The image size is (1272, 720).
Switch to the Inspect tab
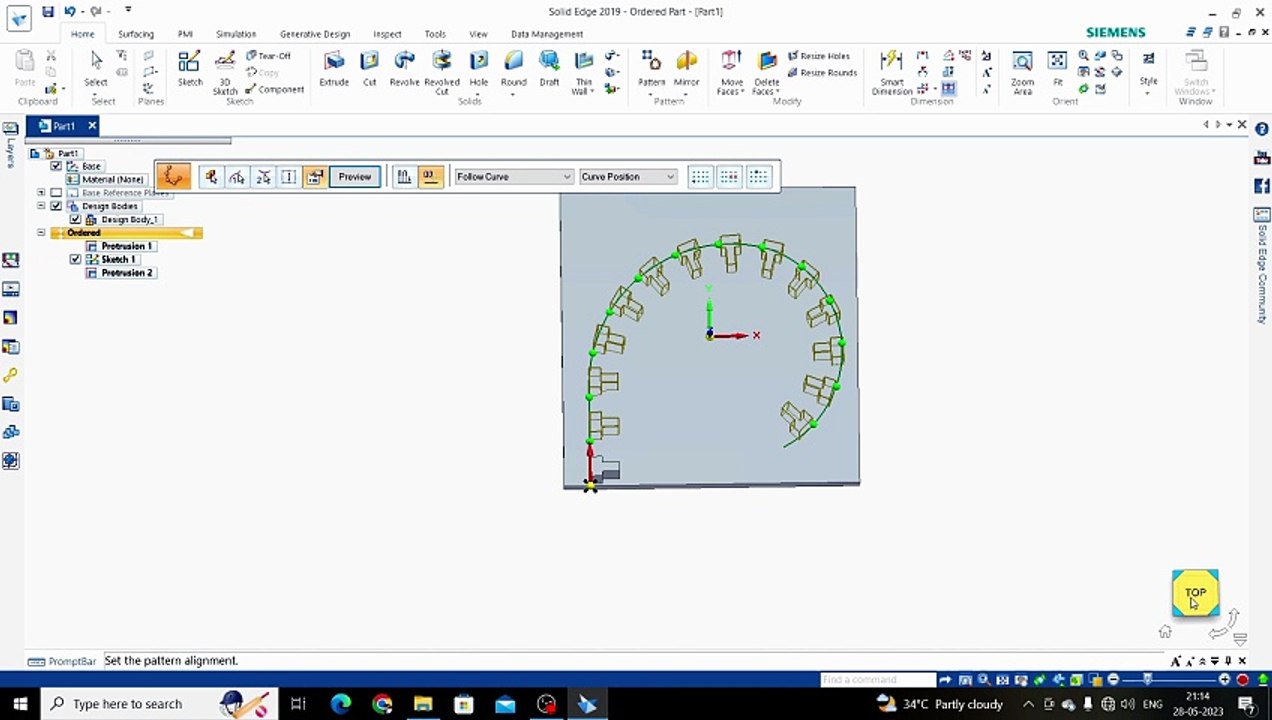click(387, 34)
